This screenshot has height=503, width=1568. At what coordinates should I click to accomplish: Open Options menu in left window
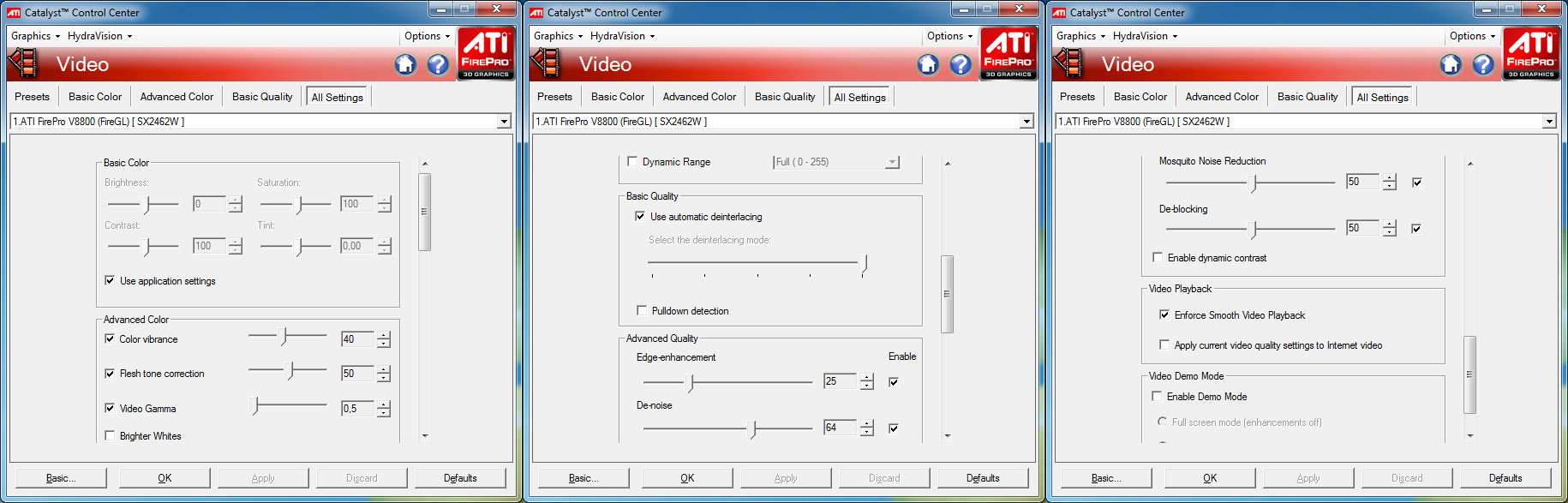[x=427, y=36]
